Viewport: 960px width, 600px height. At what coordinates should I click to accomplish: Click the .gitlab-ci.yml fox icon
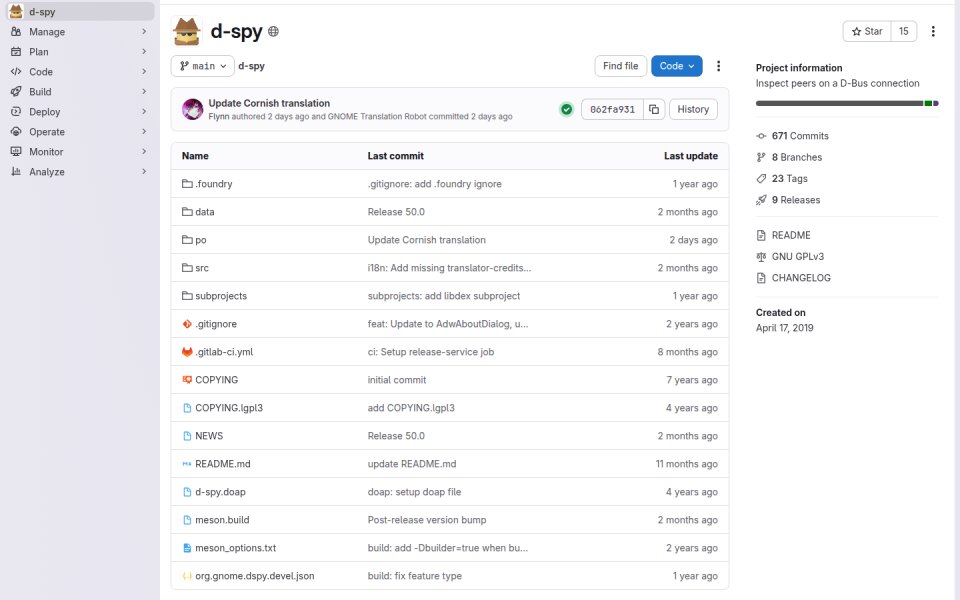click(187, 352)
